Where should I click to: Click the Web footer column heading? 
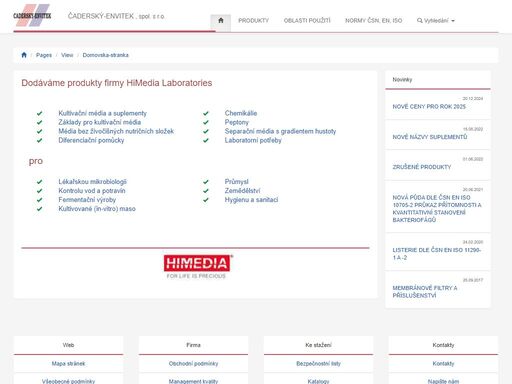coord(68,345)
